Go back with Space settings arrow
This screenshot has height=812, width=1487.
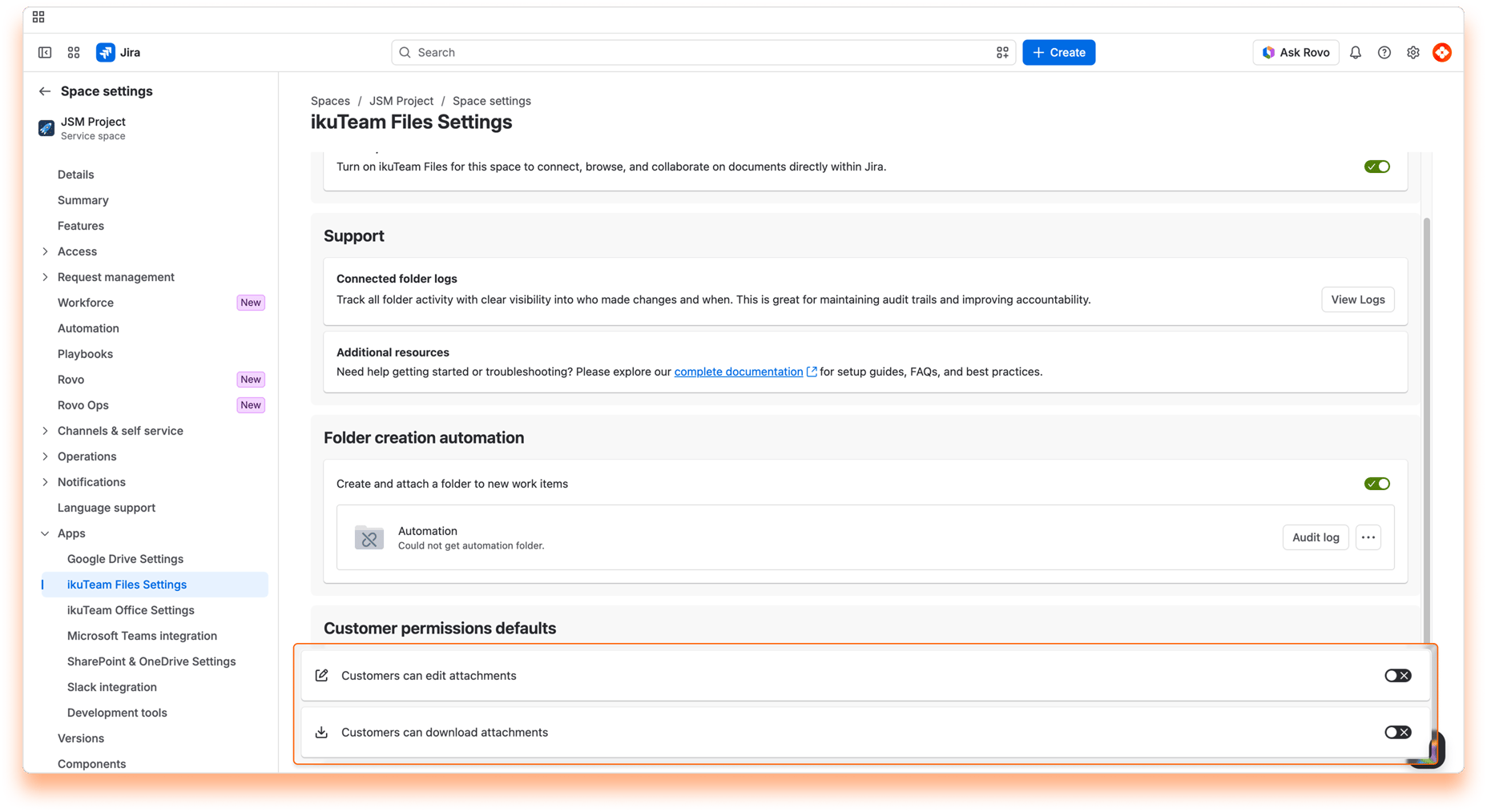[45, 91]
